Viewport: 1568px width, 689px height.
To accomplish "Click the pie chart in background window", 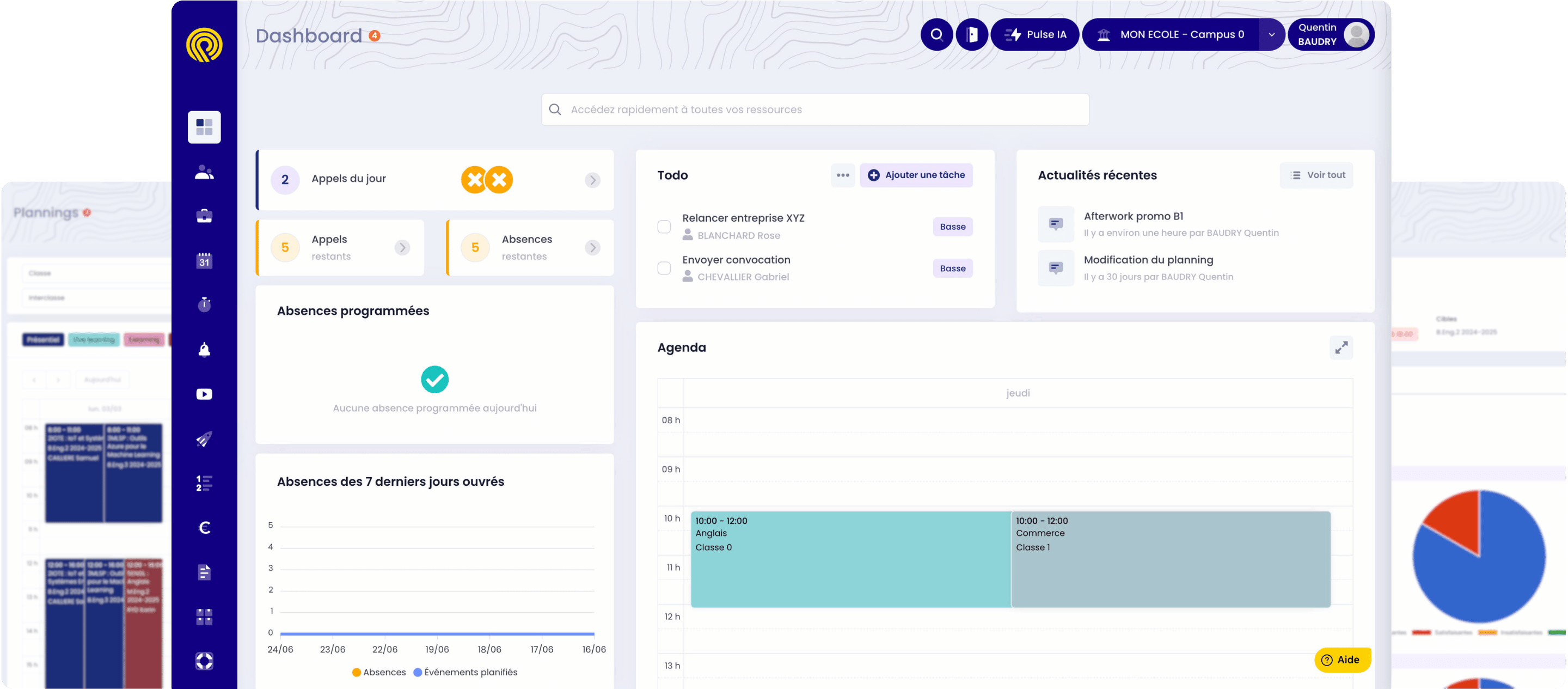I will (1479, 556).
